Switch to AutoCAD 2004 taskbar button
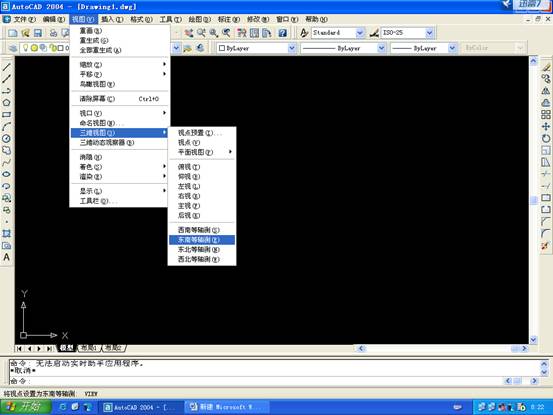 pyautogui.click(x=141, y=407)
